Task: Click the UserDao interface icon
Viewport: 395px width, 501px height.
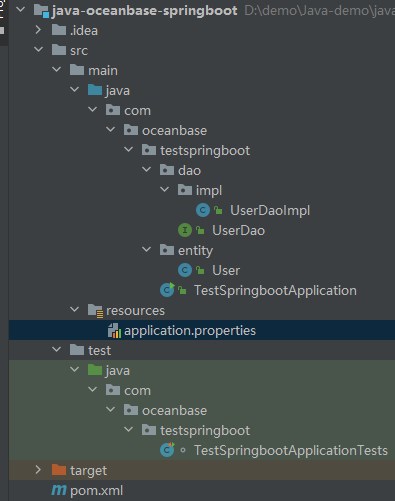Action: [185, 230]
